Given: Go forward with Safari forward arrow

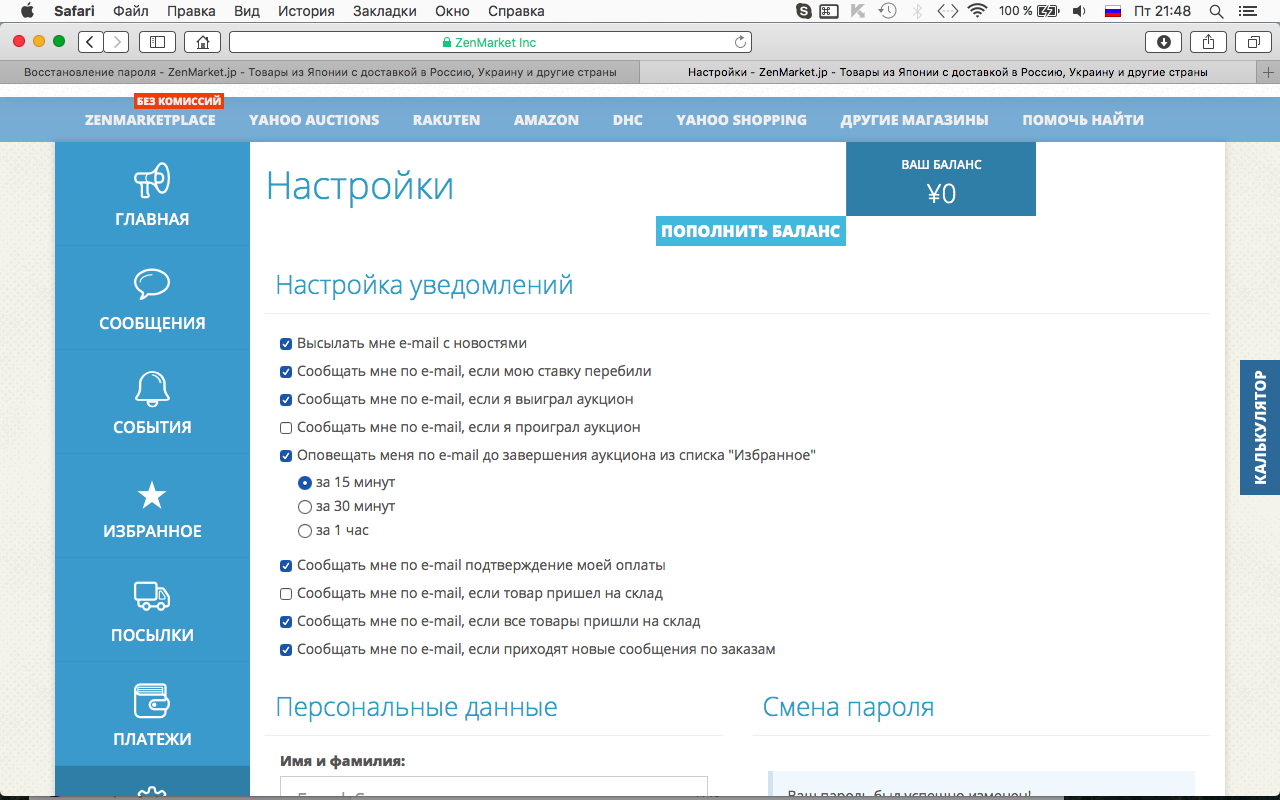Looking at the screenshot, I should coord(116,42).
